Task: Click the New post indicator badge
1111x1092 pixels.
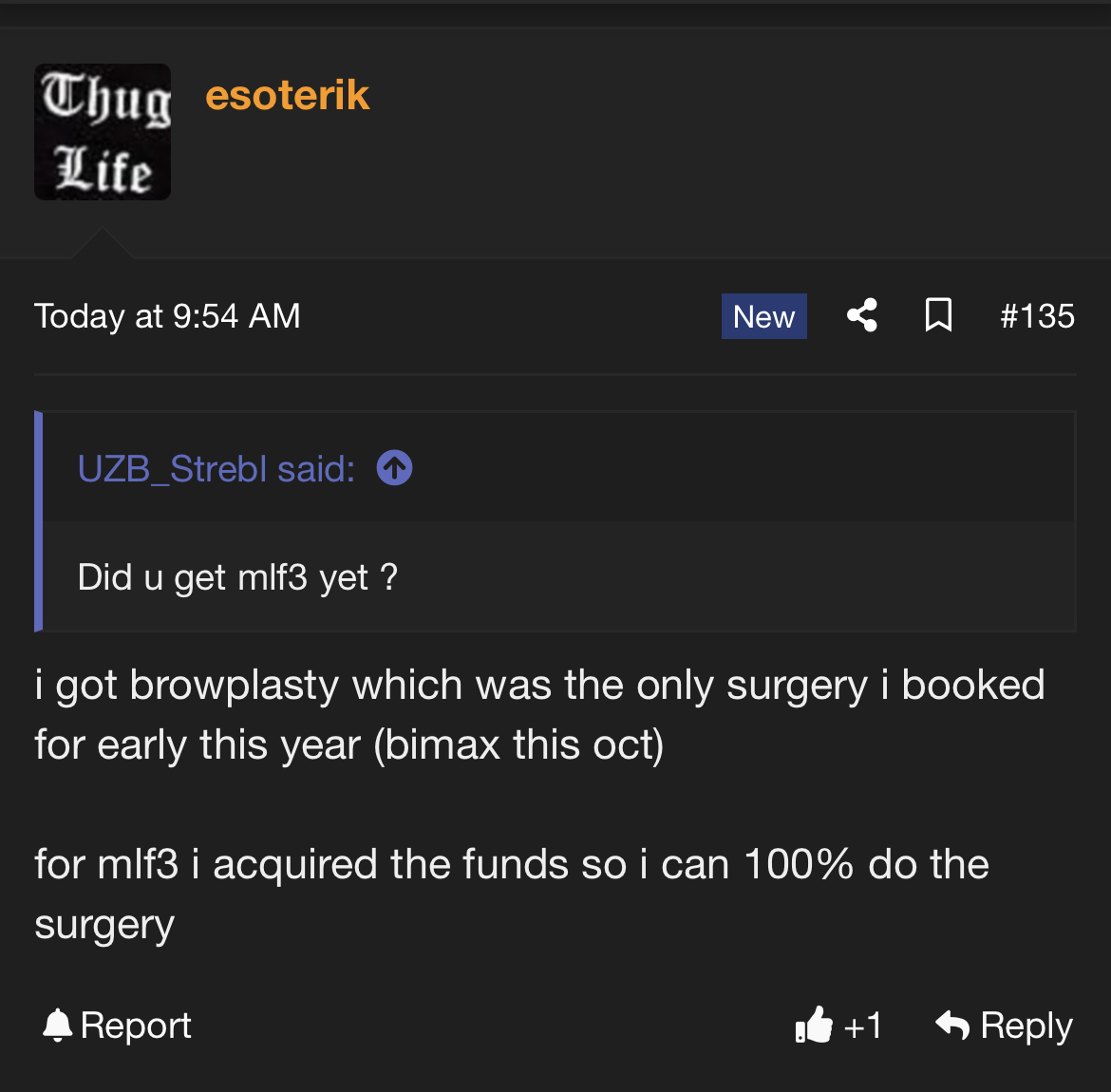Action: [763, 316]
